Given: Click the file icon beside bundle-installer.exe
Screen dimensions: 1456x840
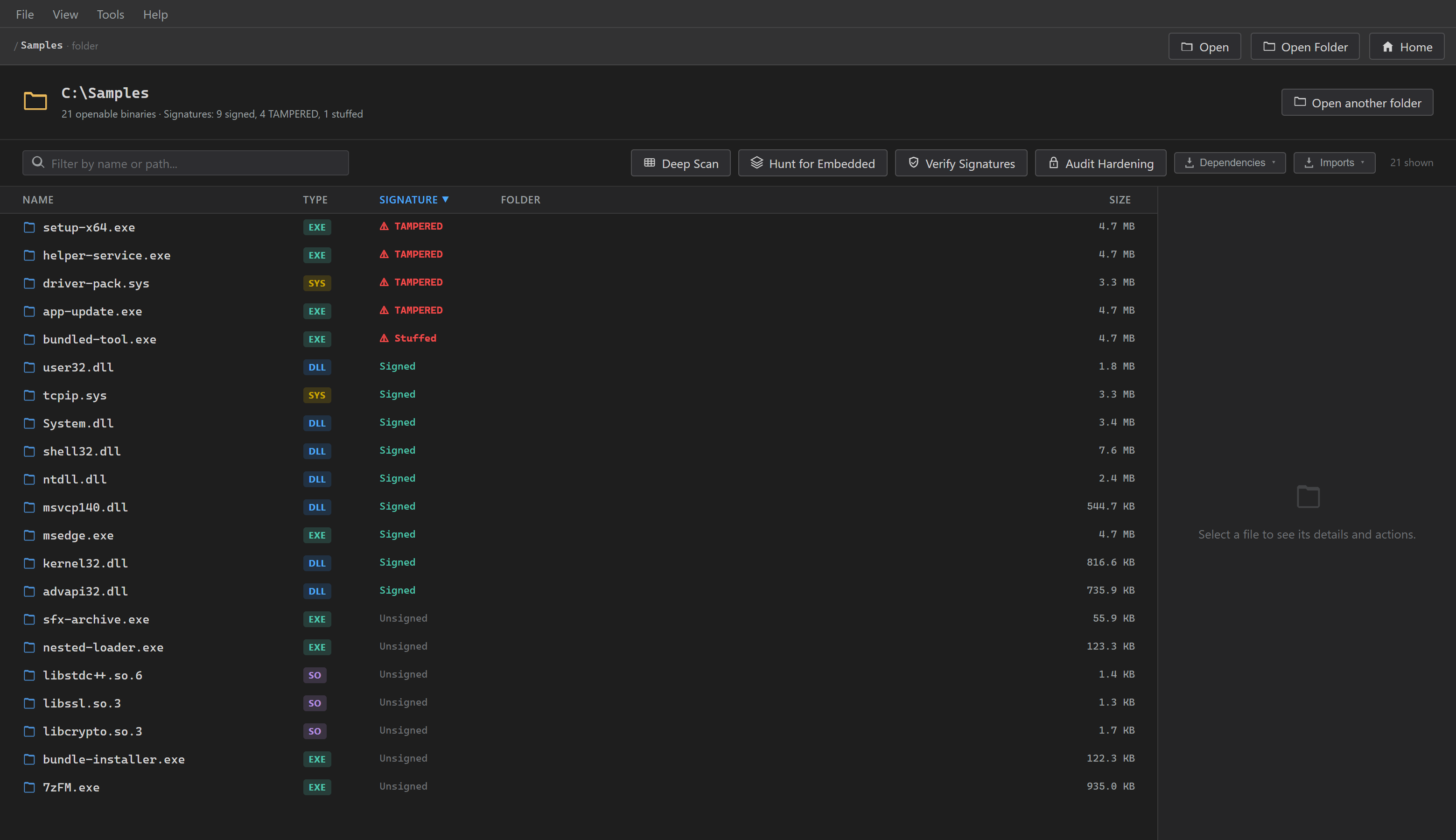Looking at the screenshot, I should pyautogui.click(x=29, y=759).
